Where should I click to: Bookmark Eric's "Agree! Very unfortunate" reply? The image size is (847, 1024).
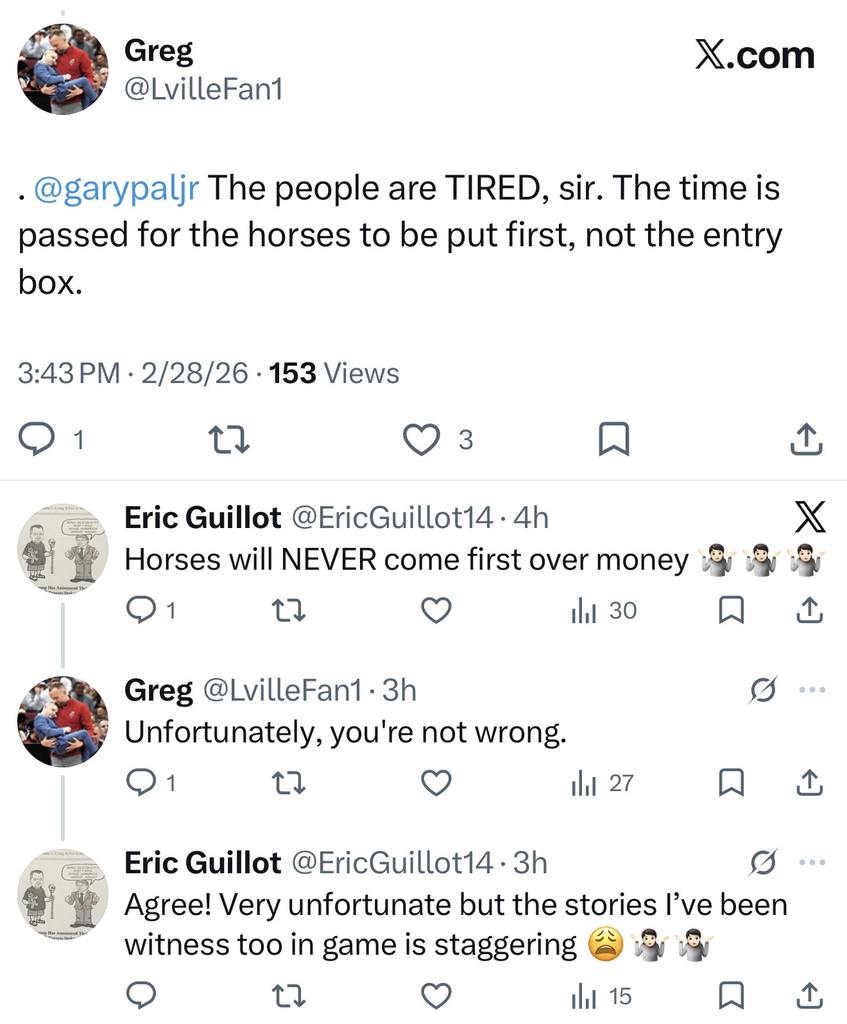pyautogui.click(x=732, y=996)
